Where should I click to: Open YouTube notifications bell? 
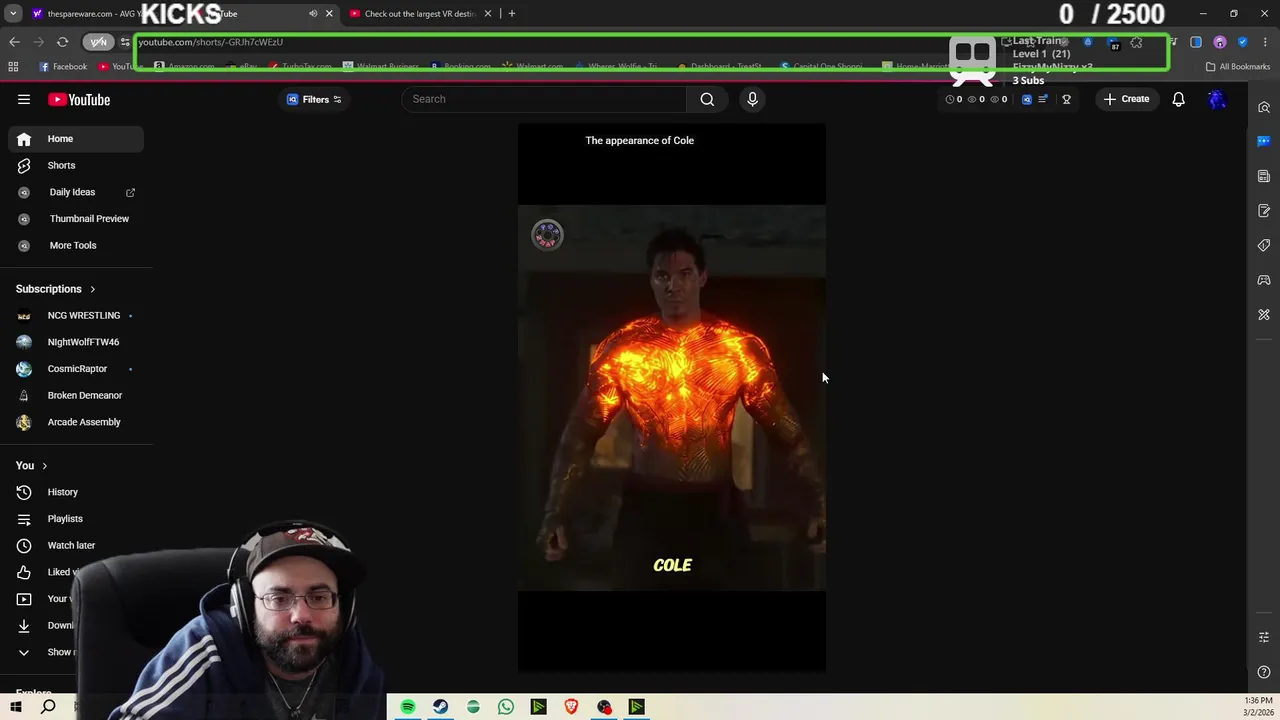point(1178,99)
